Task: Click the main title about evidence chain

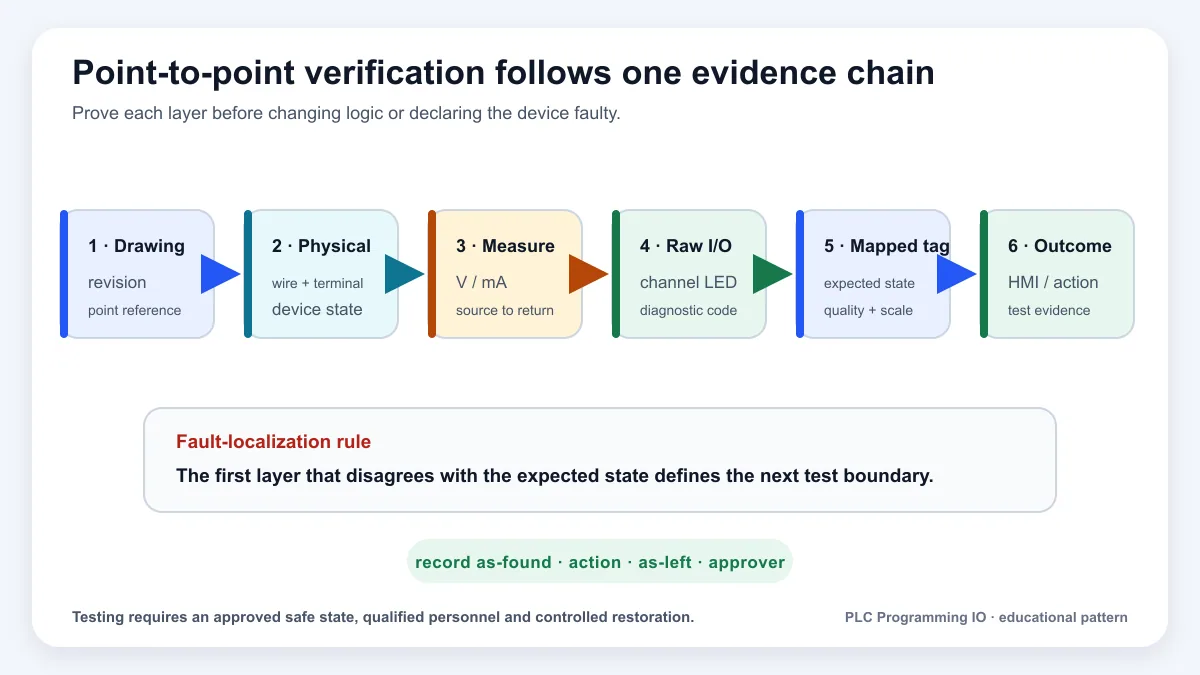Action: 503,73
